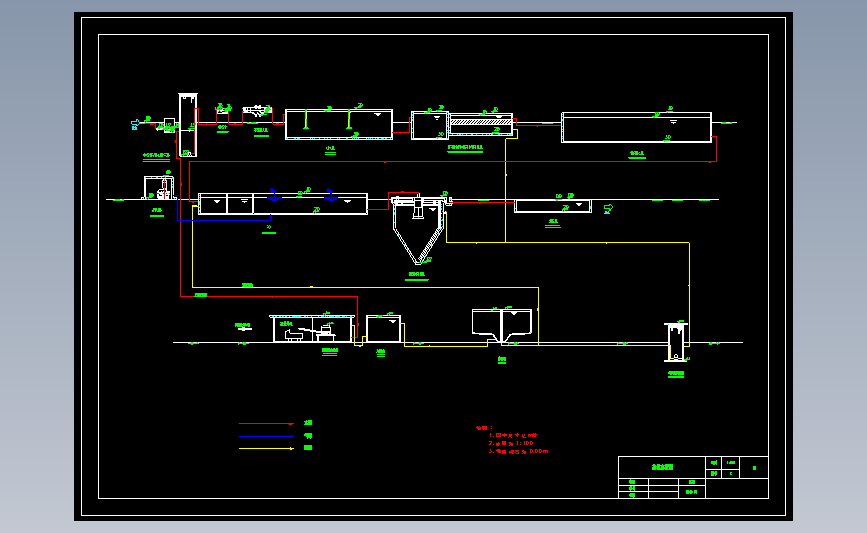Select the small pump house with the red pump
Image resolution: width=867 pixels, height=533 pixels.
[159, 188]
